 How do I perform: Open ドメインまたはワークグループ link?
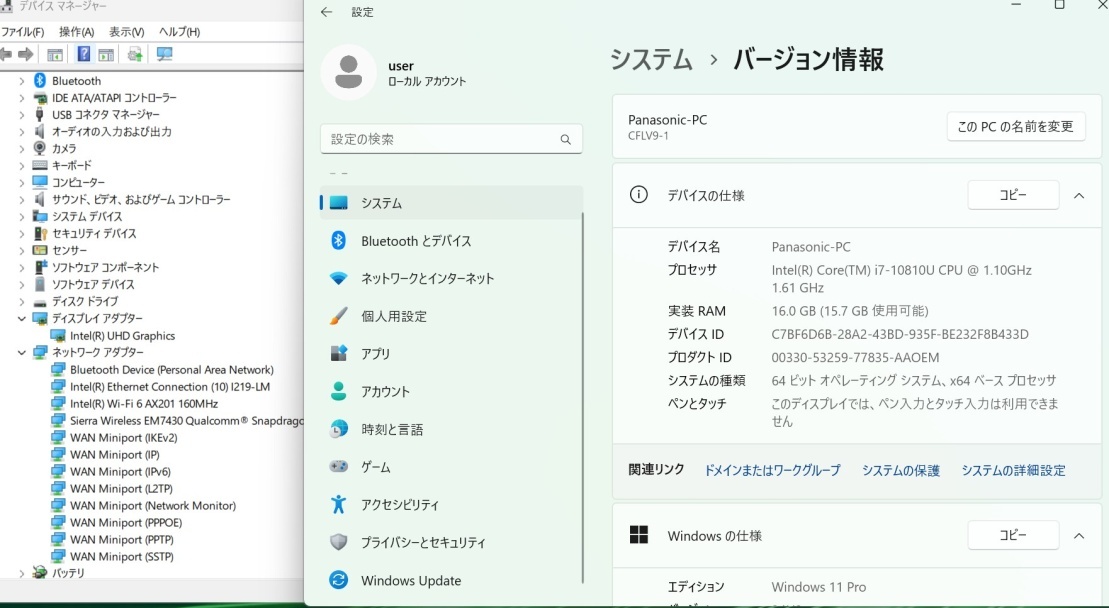772,470
